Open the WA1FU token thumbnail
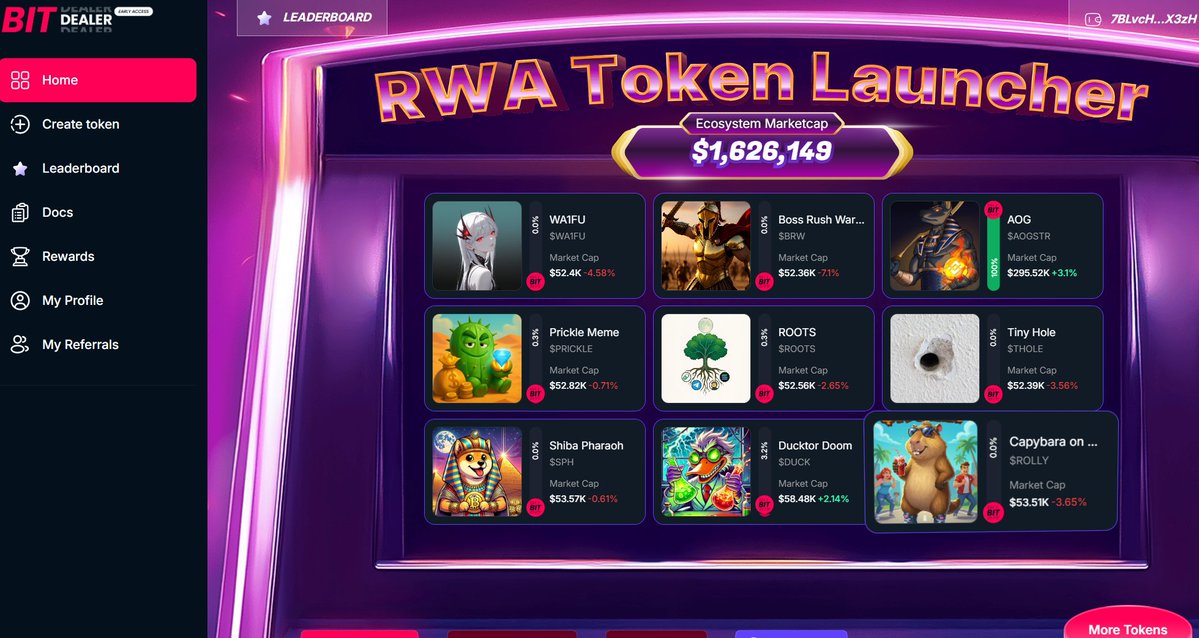 point(477,246)
